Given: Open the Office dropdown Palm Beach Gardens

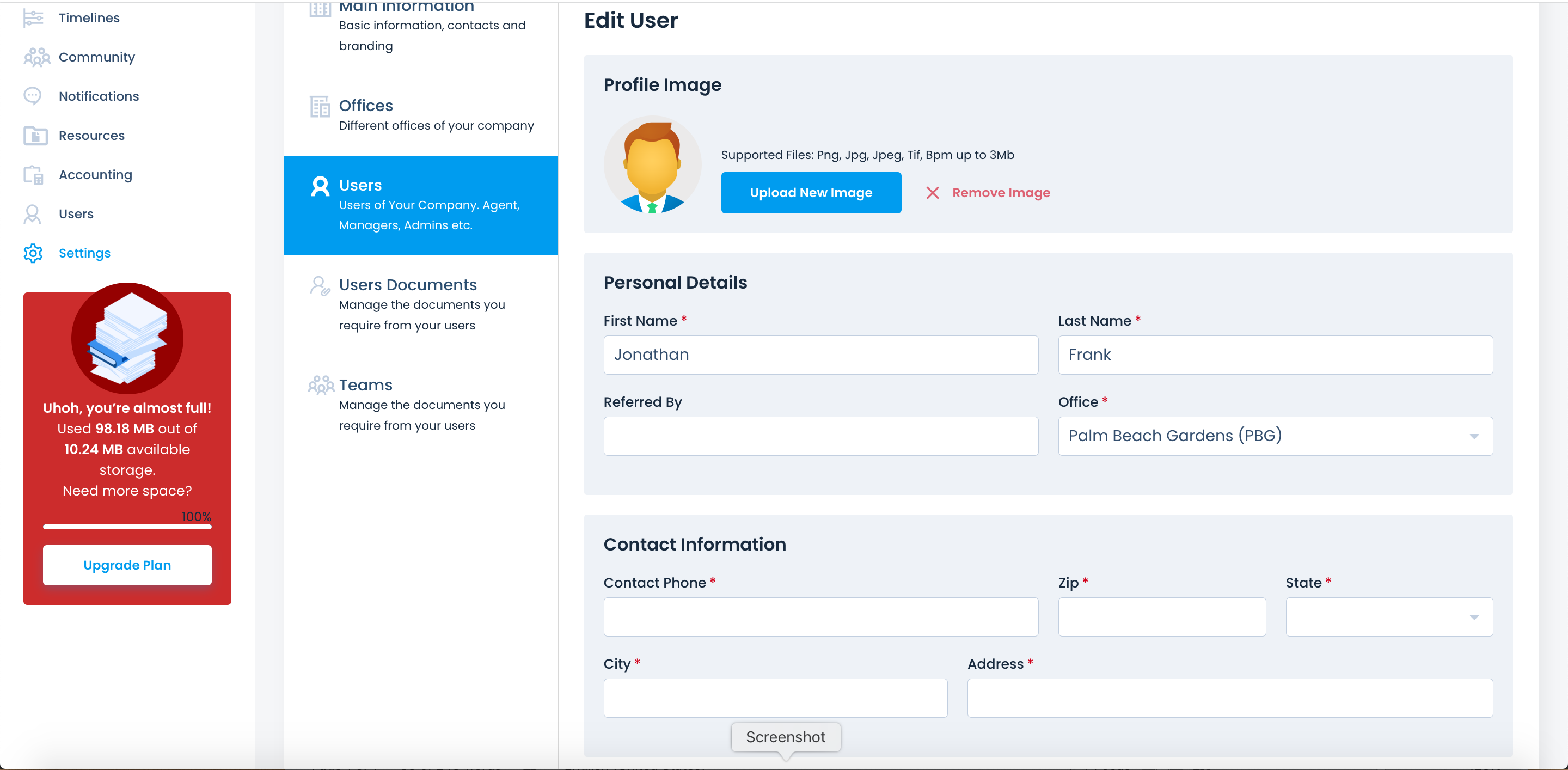Looking at the screenshot, I should (1275, 436).
